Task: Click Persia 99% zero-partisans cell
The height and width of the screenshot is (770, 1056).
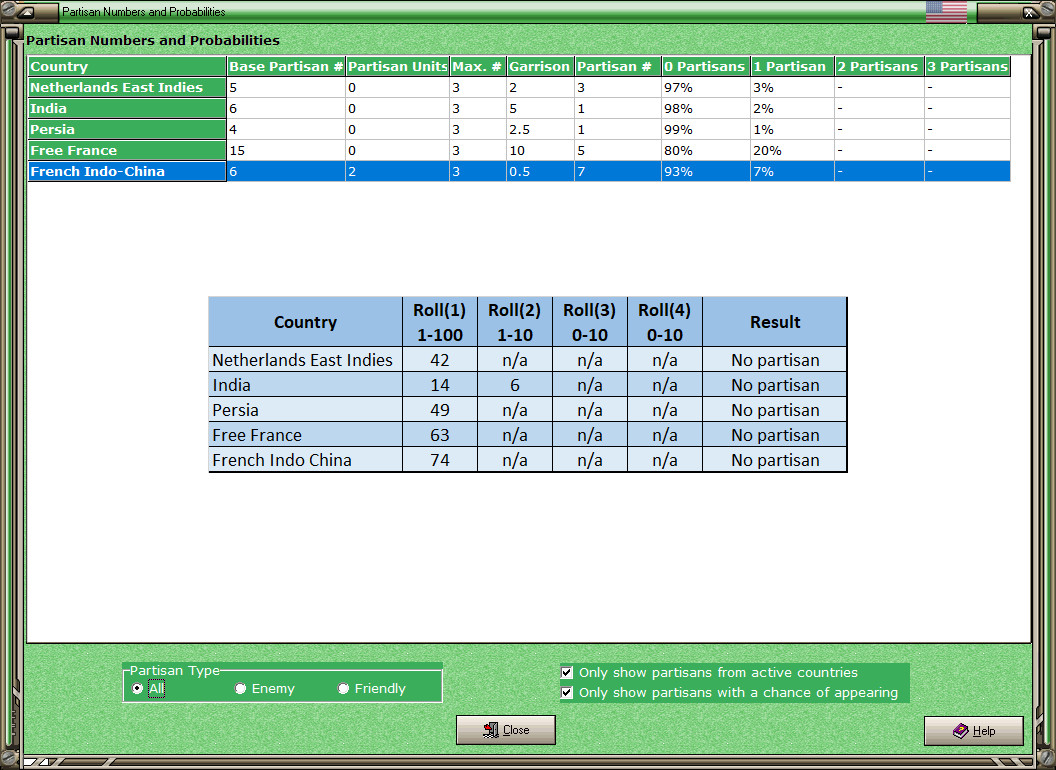Action: [706, 129]
